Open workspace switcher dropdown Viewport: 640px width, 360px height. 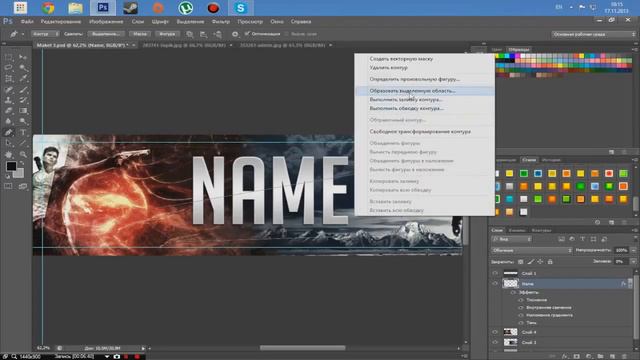(x=593, y=34)
